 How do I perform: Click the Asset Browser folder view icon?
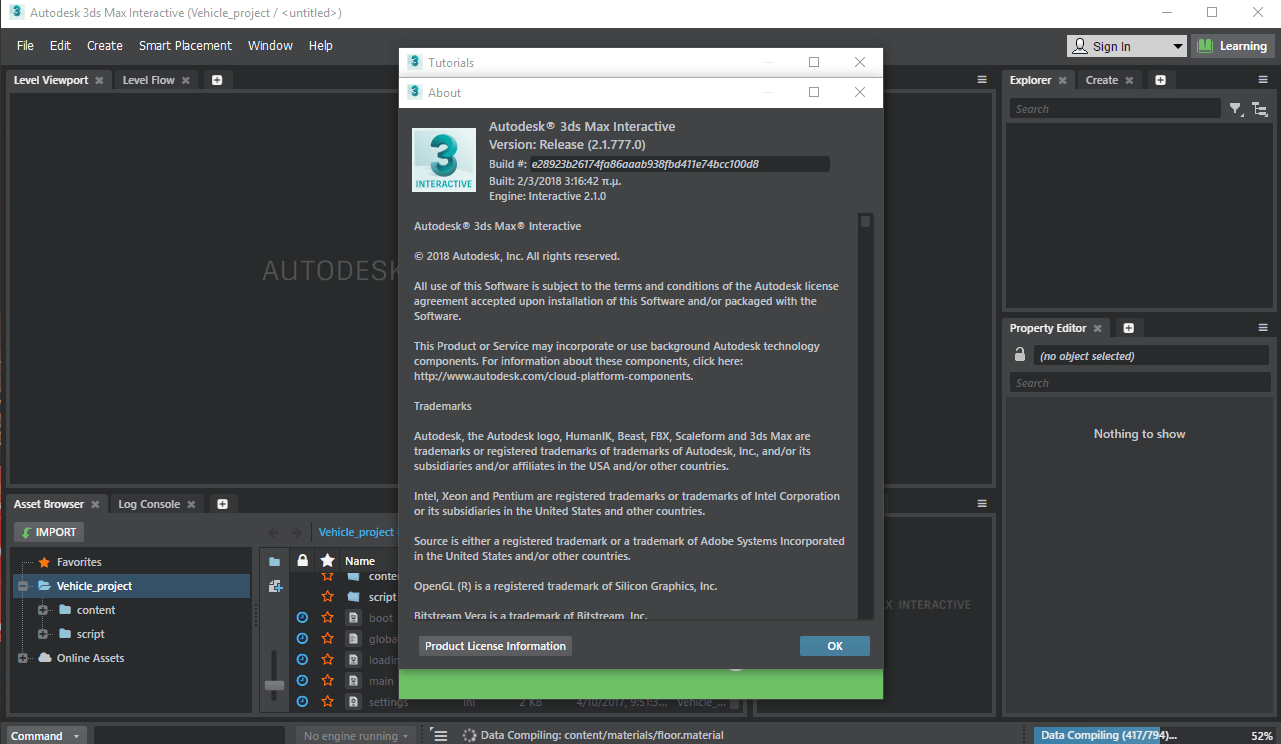274,562
